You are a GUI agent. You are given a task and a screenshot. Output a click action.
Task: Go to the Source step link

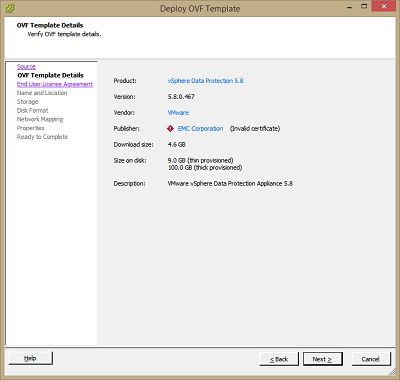(x=26, y=67)
